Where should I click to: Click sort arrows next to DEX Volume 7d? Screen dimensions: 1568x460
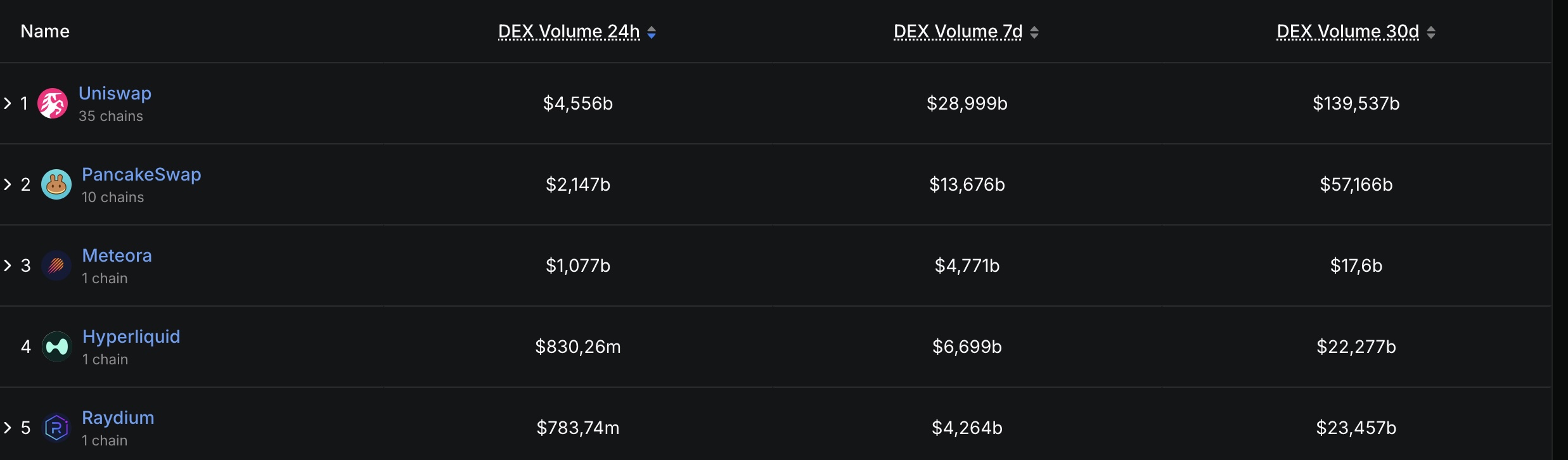pos(1034,32)
